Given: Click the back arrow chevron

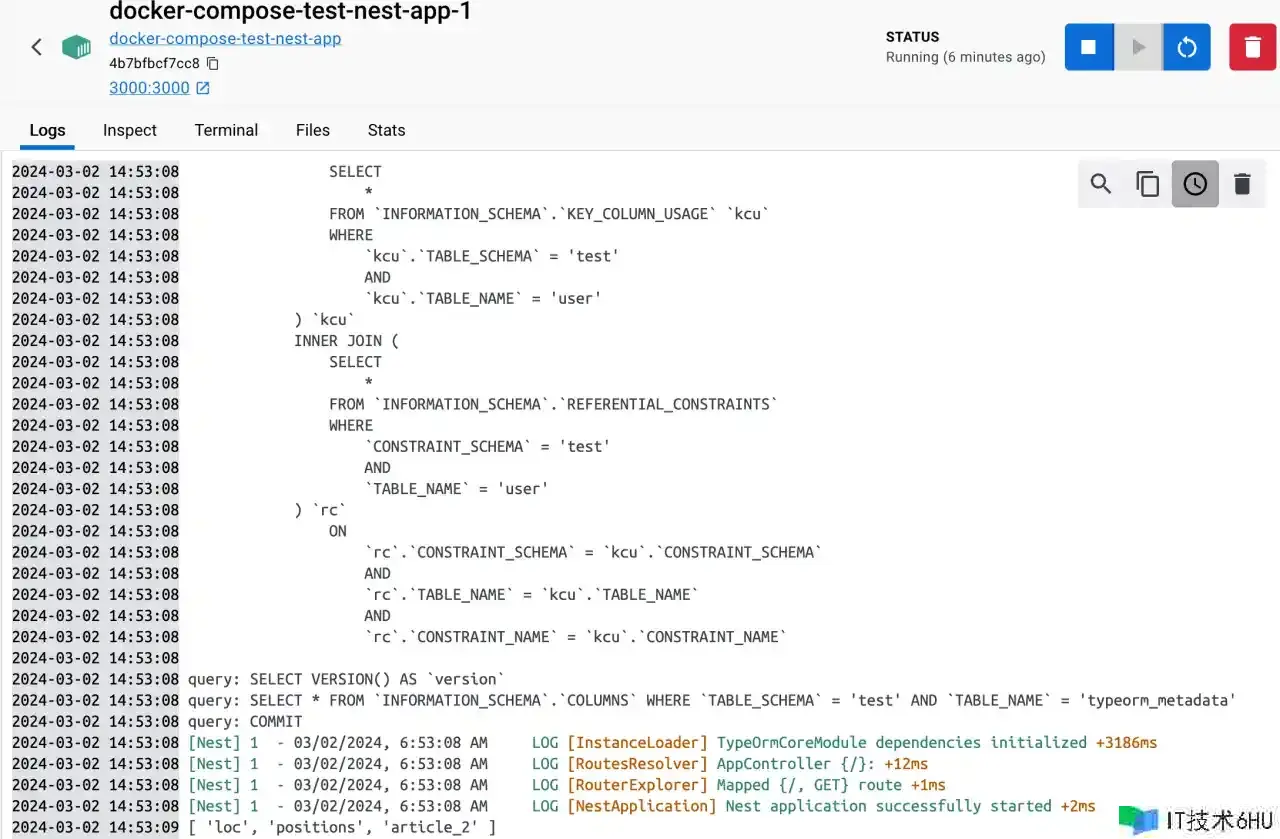Looking at the screenshot, I should (37, 47).
